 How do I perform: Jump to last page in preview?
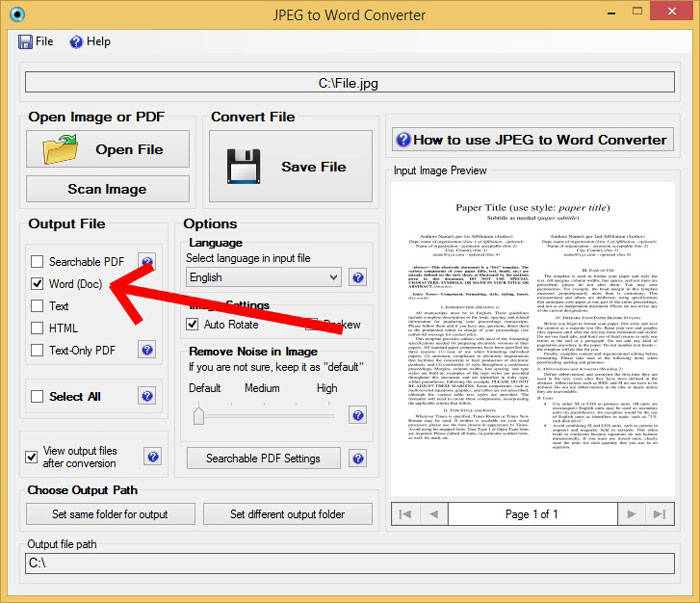point(657,514)
